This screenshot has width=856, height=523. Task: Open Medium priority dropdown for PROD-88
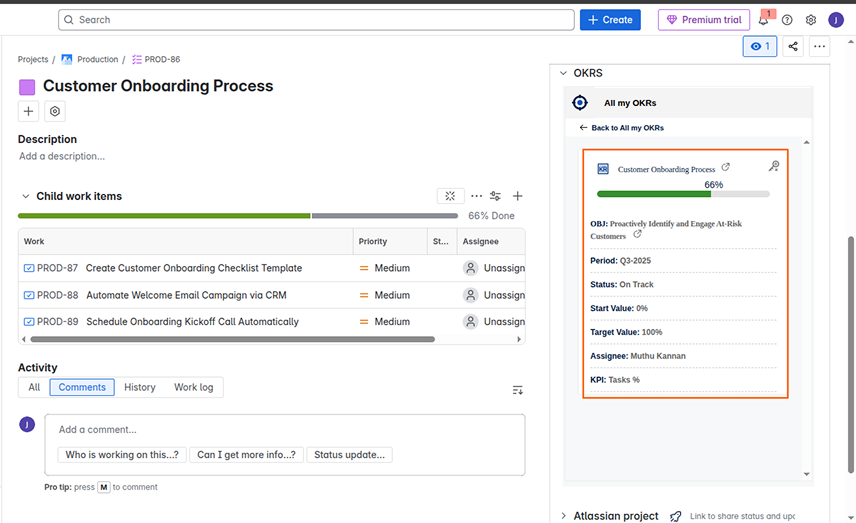[x=385, y=295]
